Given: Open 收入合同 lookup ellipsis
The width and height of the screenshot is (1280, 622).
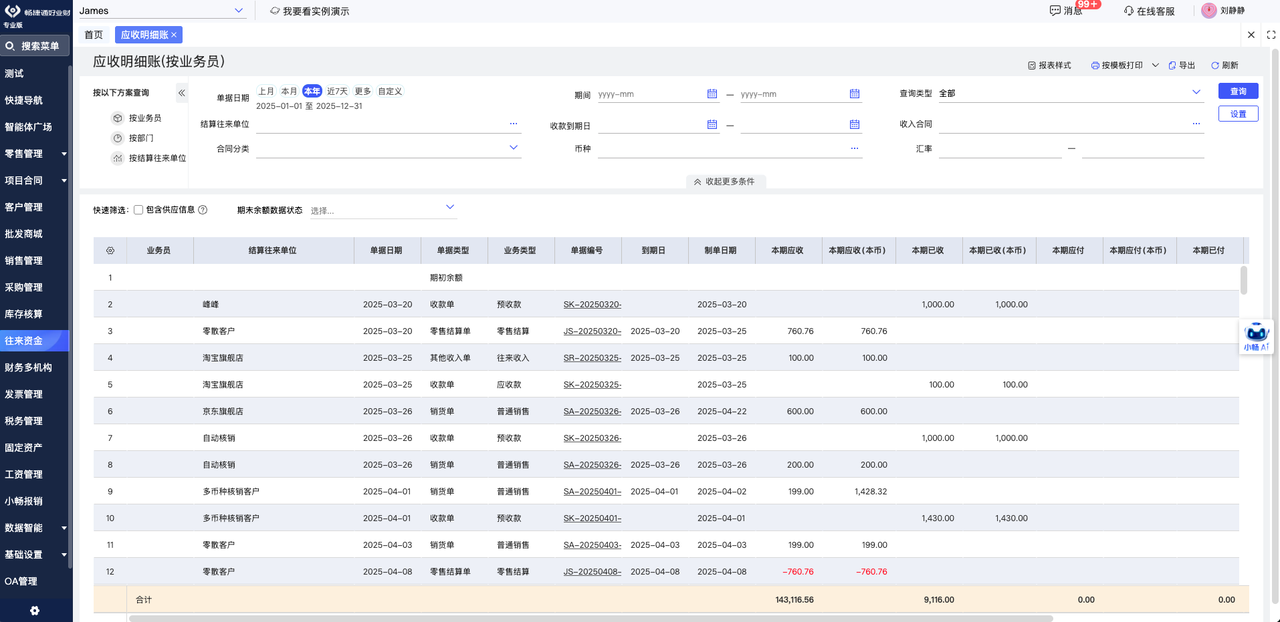Looking at the screenshot, I should pos(1197,124).
